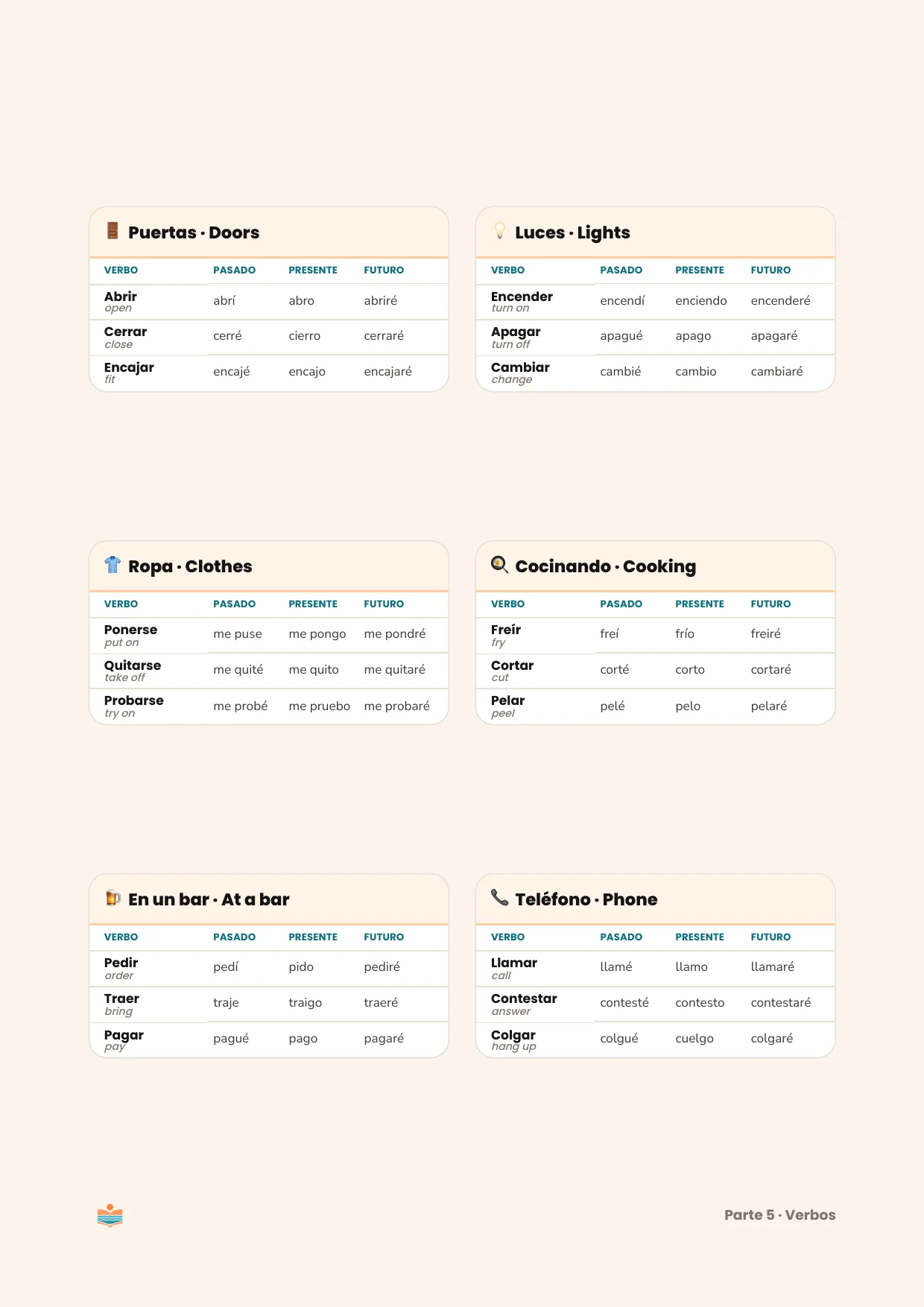Viewport: 924px width, 1307px height.
Task: Select the Traer verb in the bar table
Action: [122, 999]
